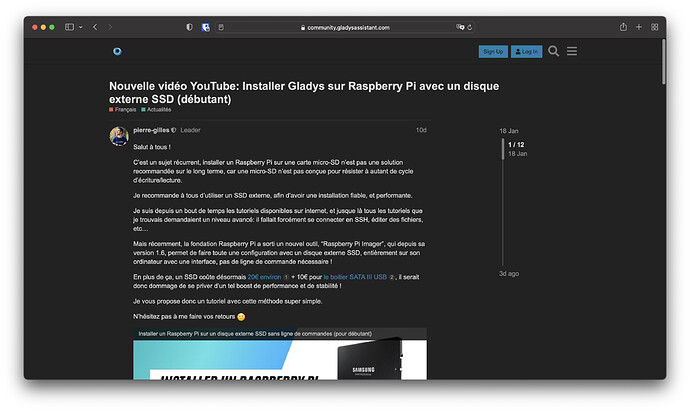Click the Log In button
Image resolution: width=690 pixels, height=411 pixels.
click(526, 51)
